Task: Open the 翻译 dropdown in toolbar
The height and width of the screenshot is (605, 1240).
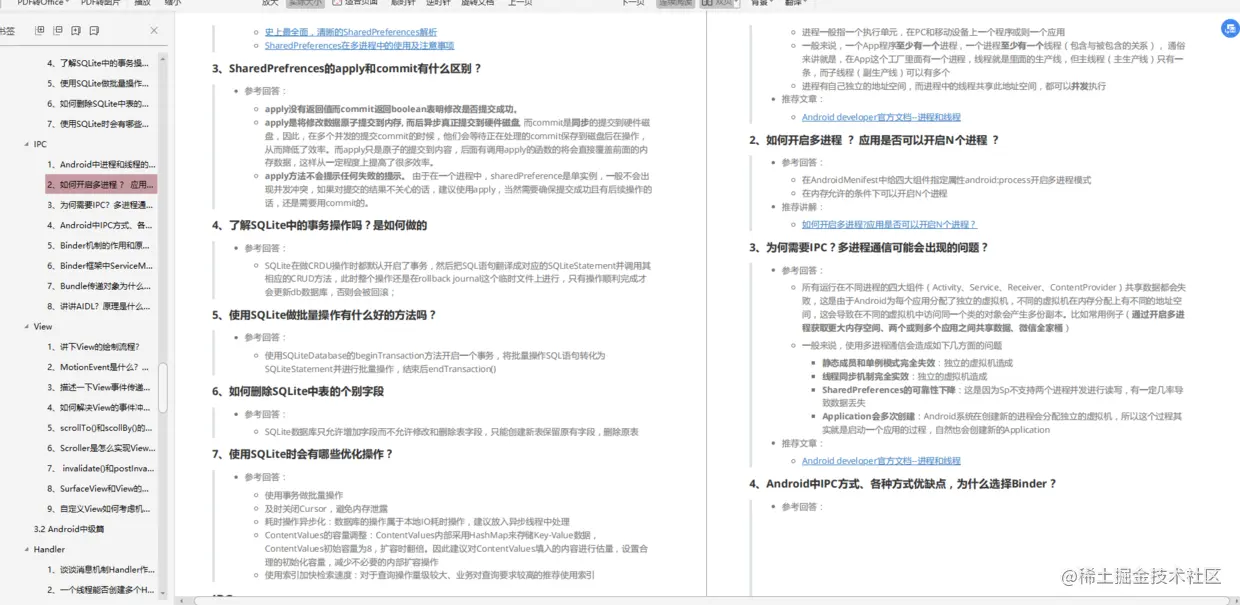Action: (797, 3)
